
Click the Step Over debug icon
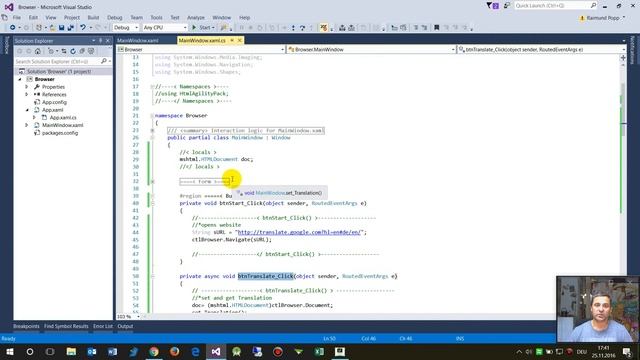pyautogui.click(x=302, y=28)
